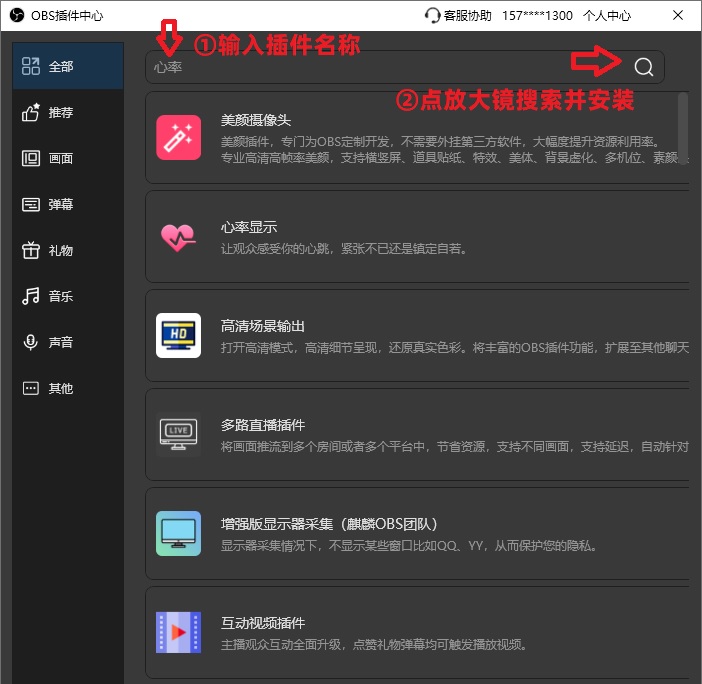
Task: Click the LIVE monitor plugin icon
Action: [x=178, y=434]
